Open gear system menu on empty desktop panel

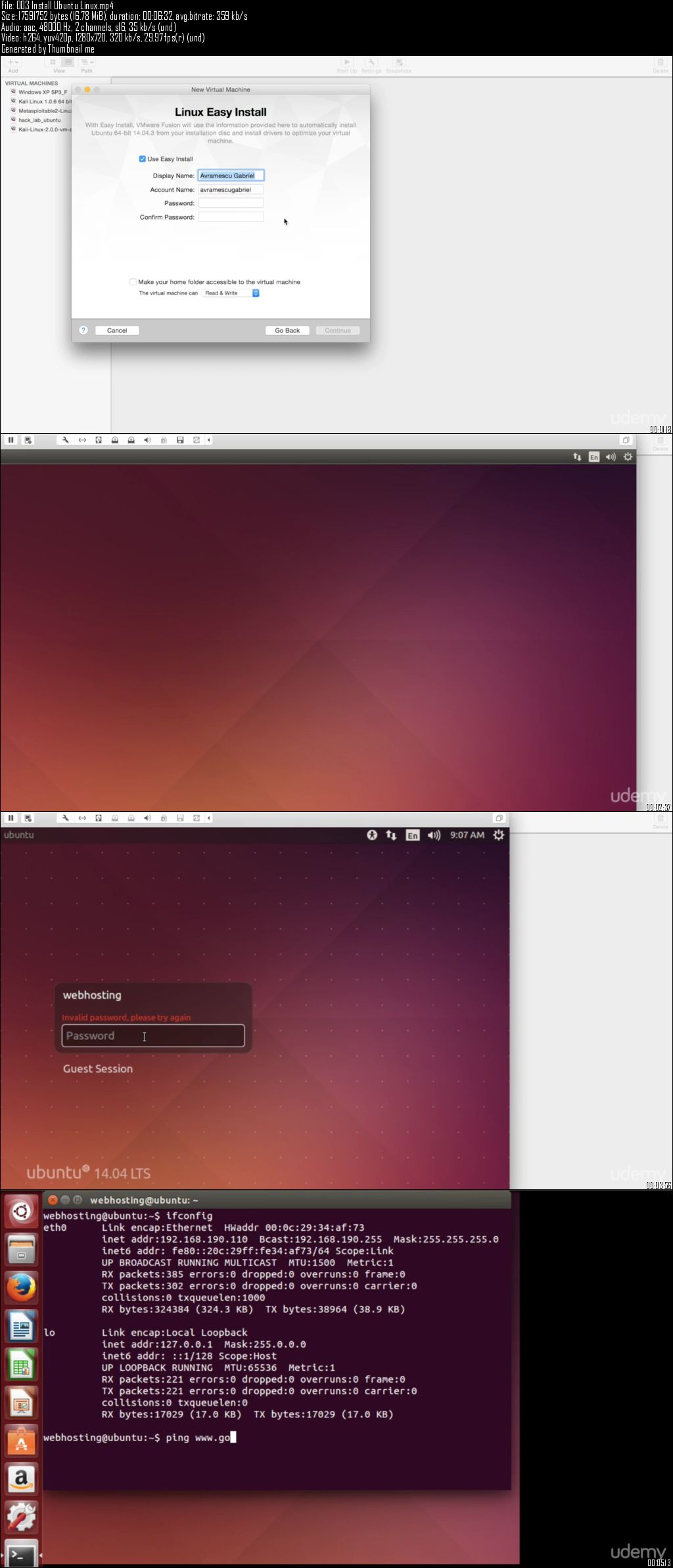(628, 457)
